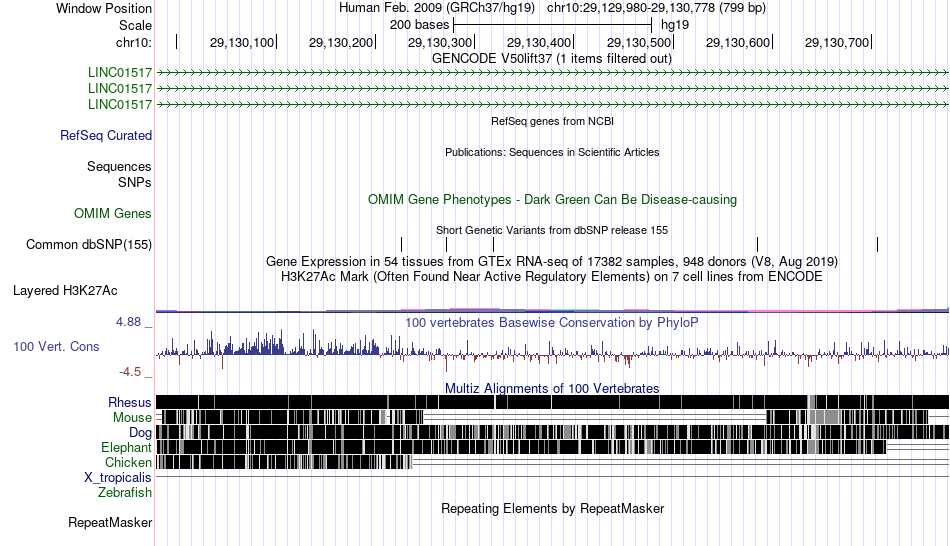
Task: Click Multiz Alignments of 100 Vertebrates title
Action: click(552, 388)
